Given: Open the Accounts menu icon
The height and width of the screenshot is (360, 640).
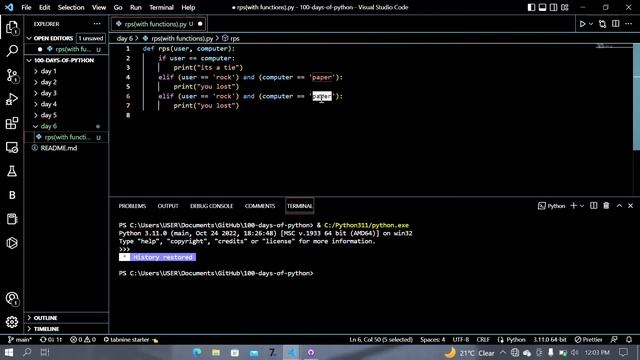Looking at the screenshot, I should pos(12,299).
